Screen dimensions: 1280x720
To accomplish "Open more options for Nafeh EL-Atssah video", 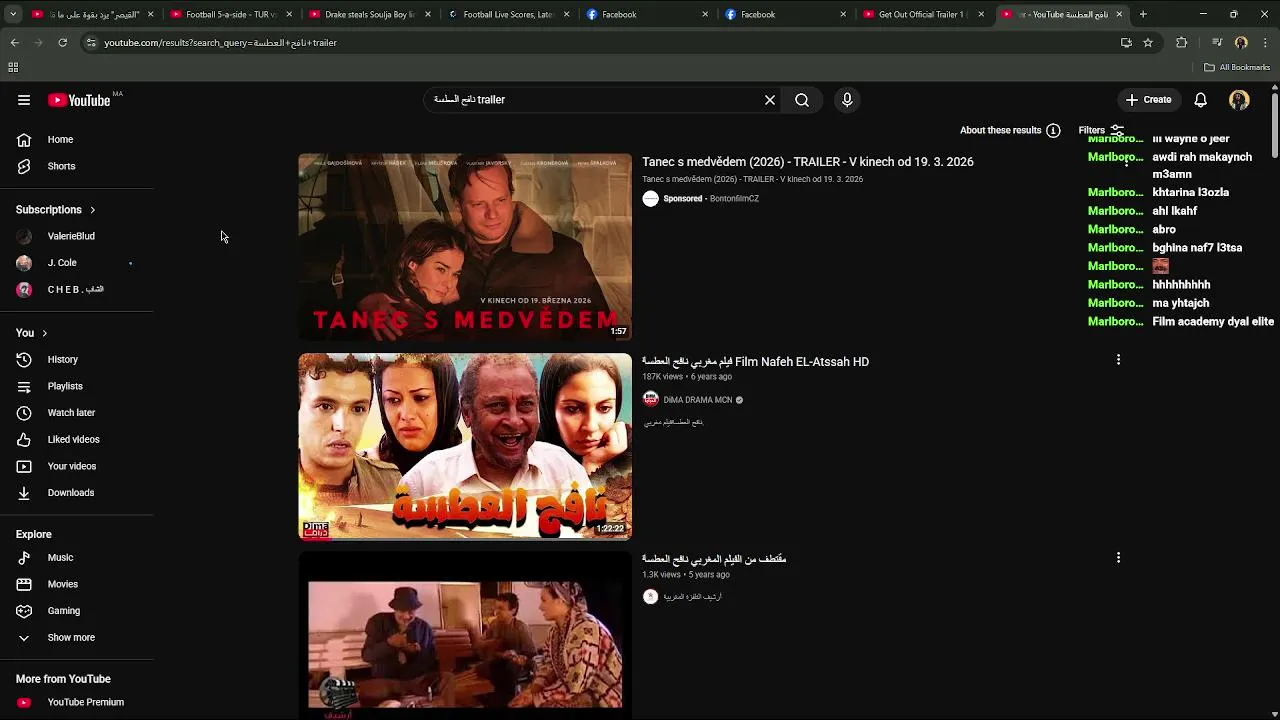I will (1118, 360).
